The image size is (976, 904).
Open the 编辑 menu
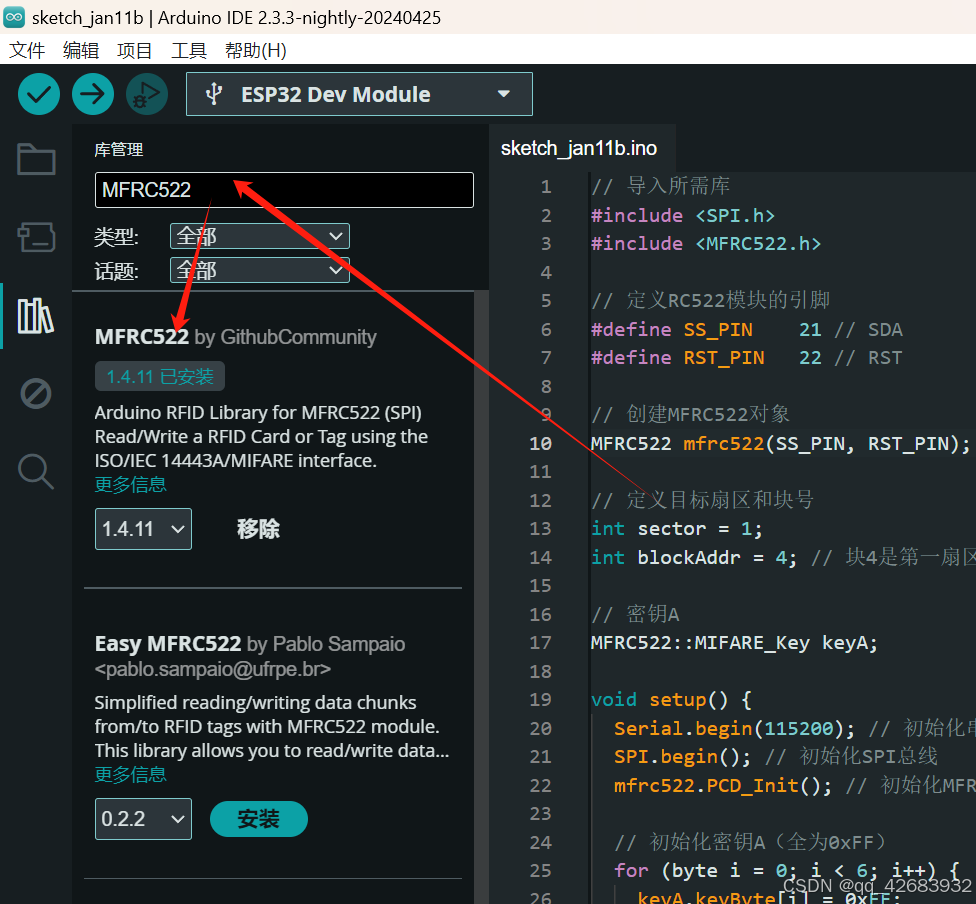point(81,50)
